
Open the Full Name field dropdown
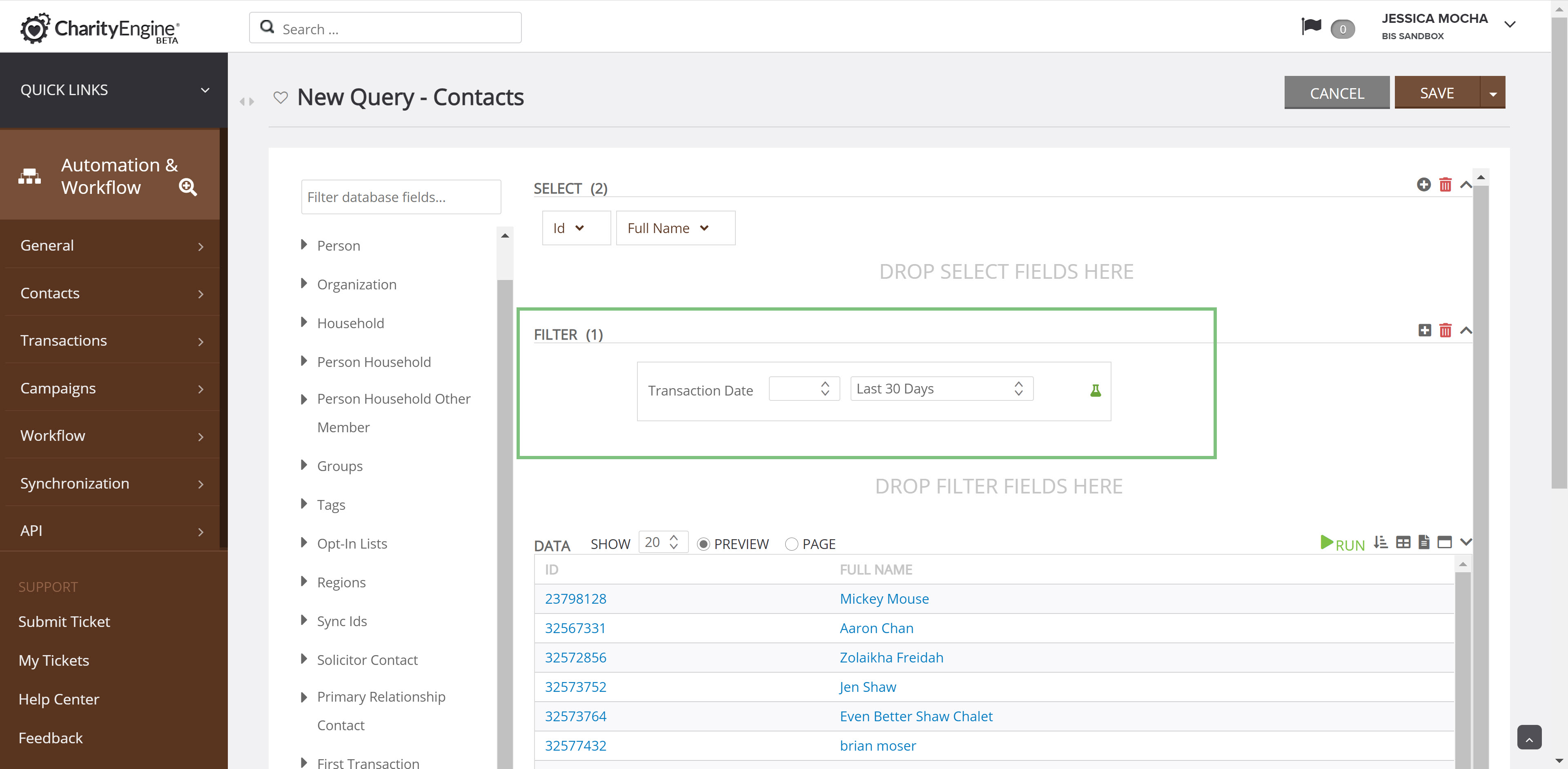point(675,228)
